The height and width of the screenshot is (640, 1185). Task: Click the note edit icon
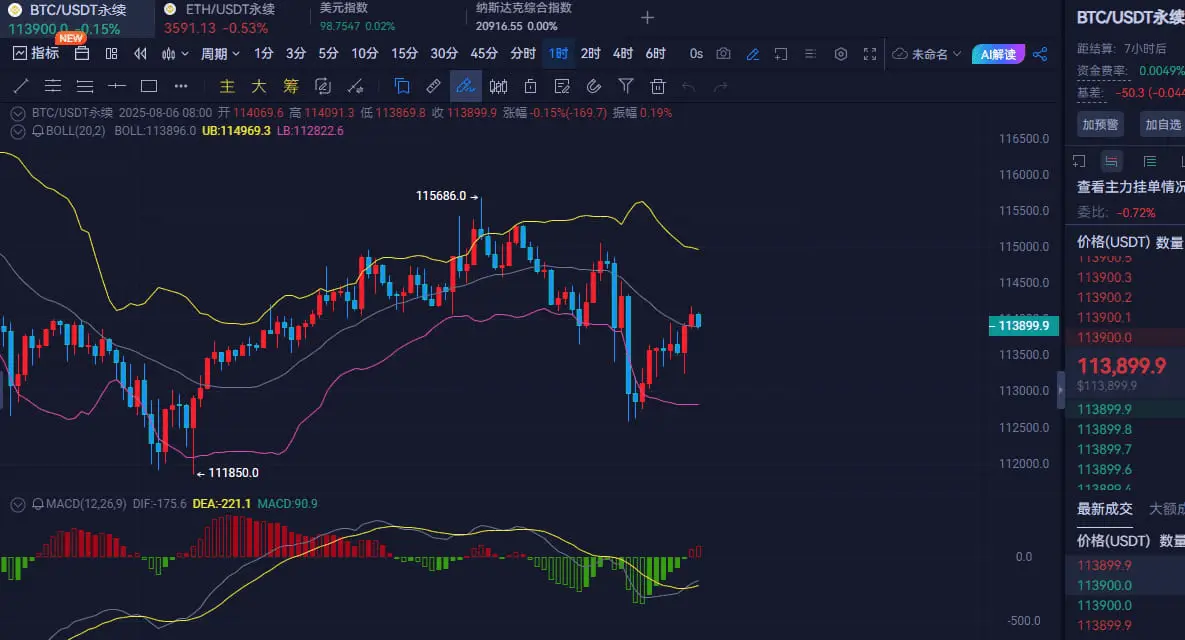click(562, 86)
